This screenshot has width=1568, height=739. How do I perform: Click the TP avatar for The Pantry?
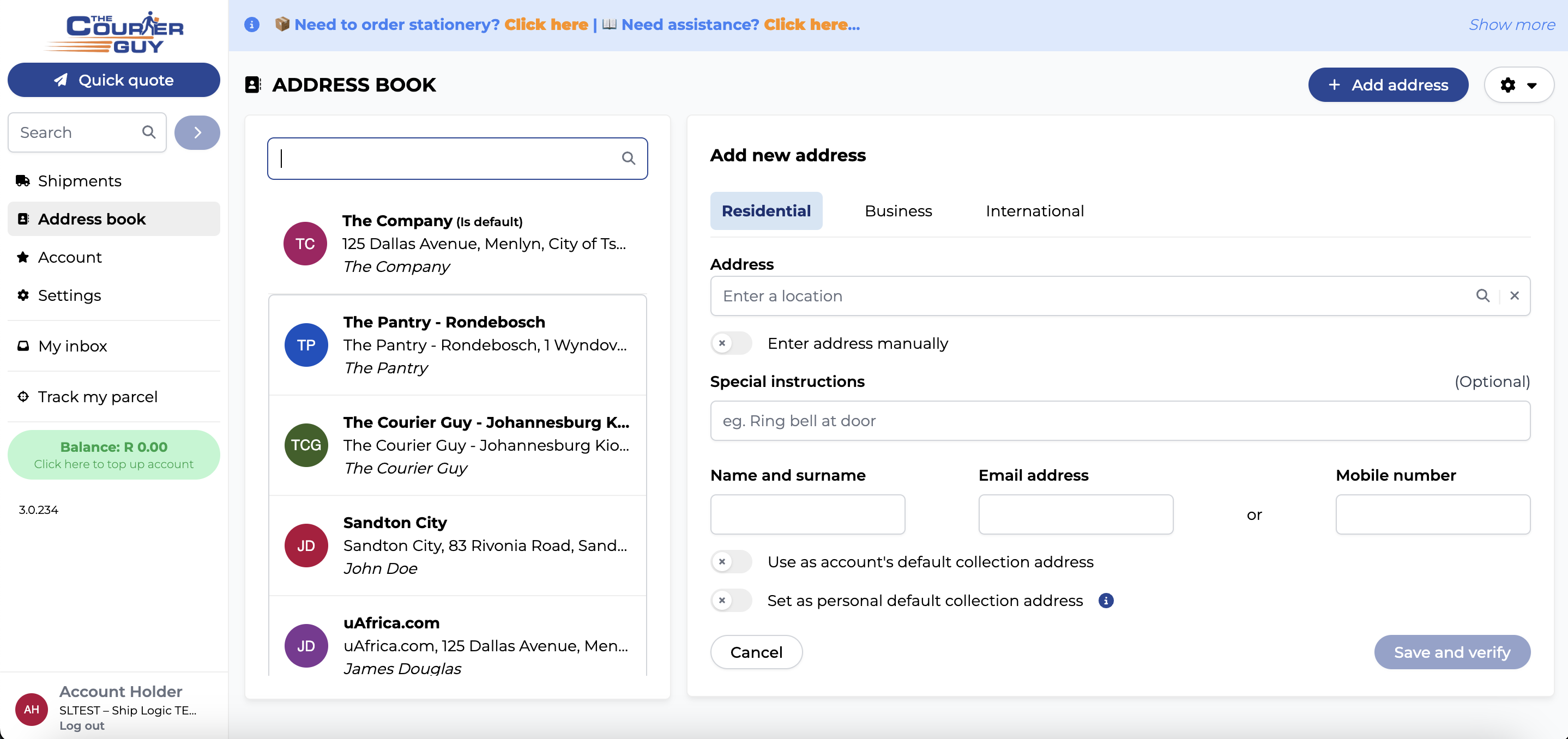(x=306, y=345)
